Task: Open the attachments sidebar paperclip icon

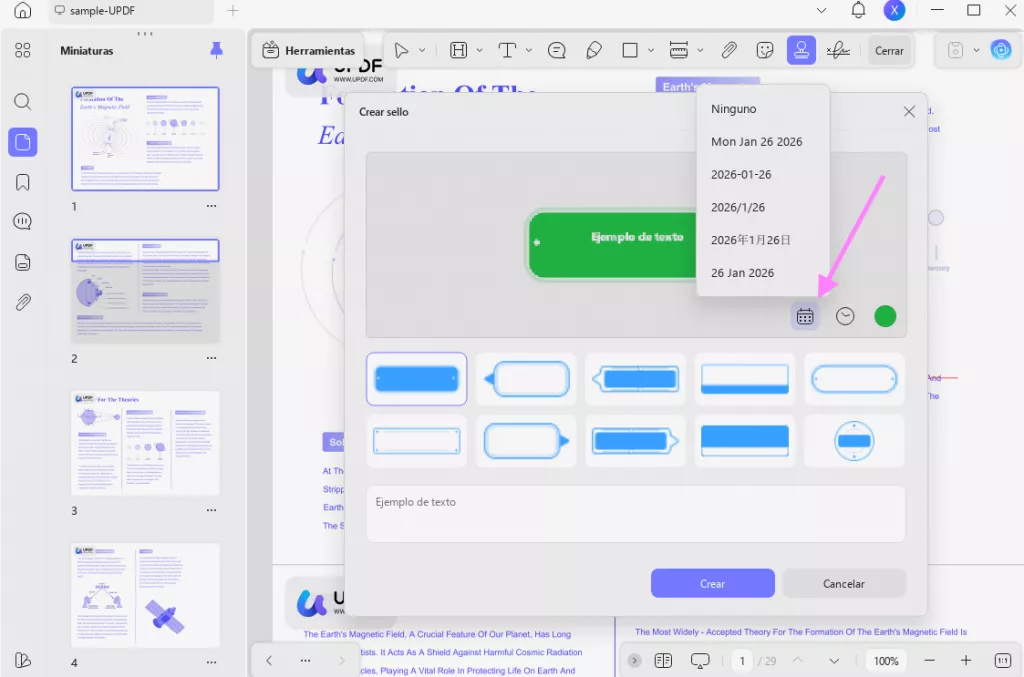Action: (x=22, y=302)
